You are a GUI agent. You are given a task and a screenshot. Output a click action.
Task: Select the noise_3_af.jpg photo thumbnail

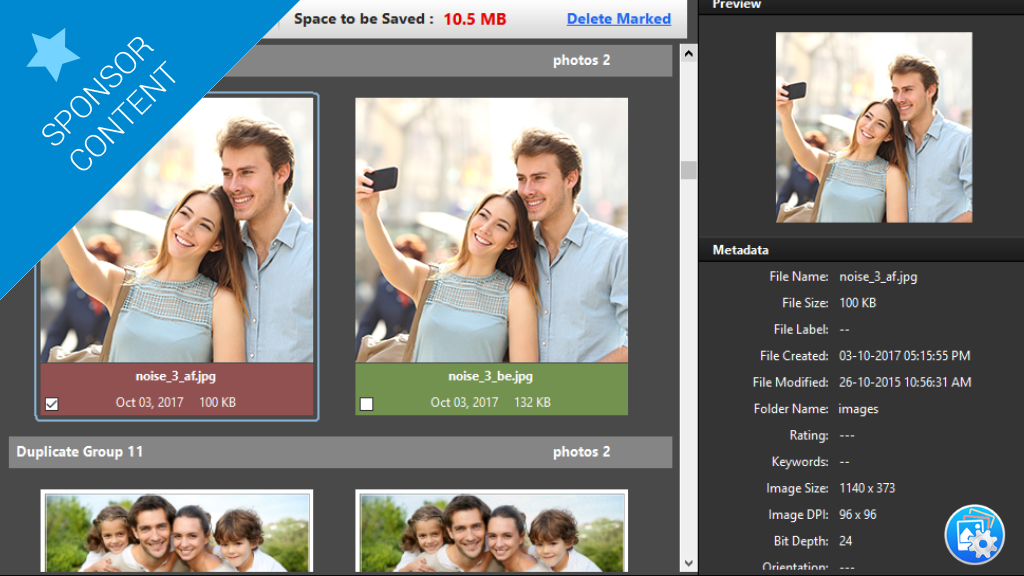(177, 230)
